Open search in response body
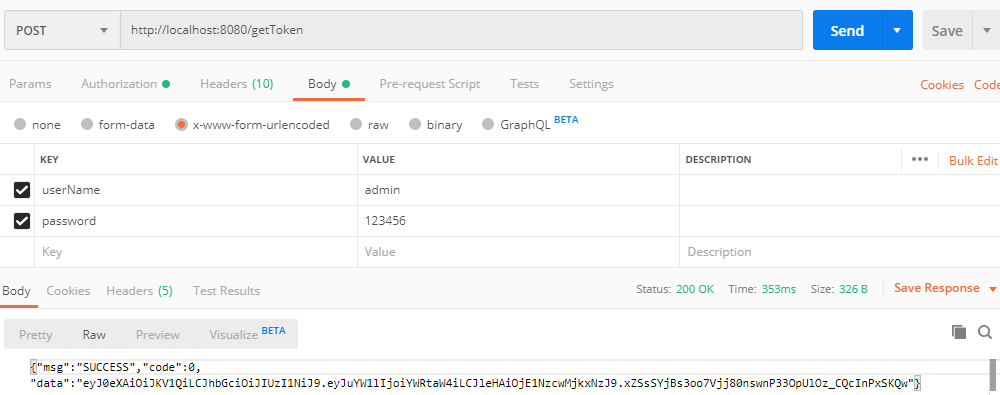 click(985, 331)
